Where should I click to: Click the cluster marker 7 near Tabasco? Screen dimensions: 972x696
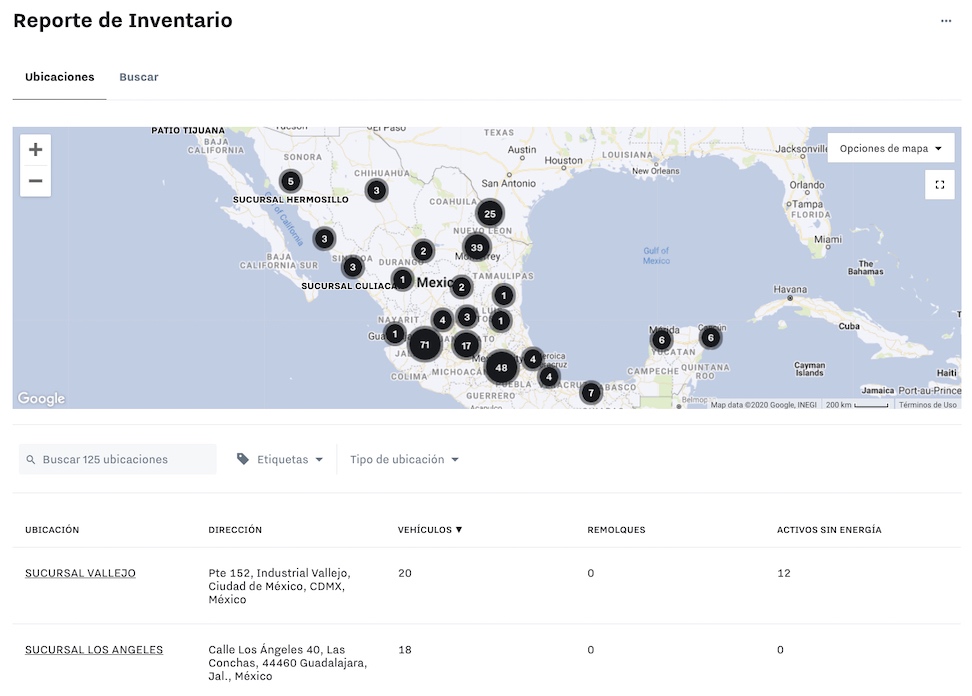tap(591, 392)
